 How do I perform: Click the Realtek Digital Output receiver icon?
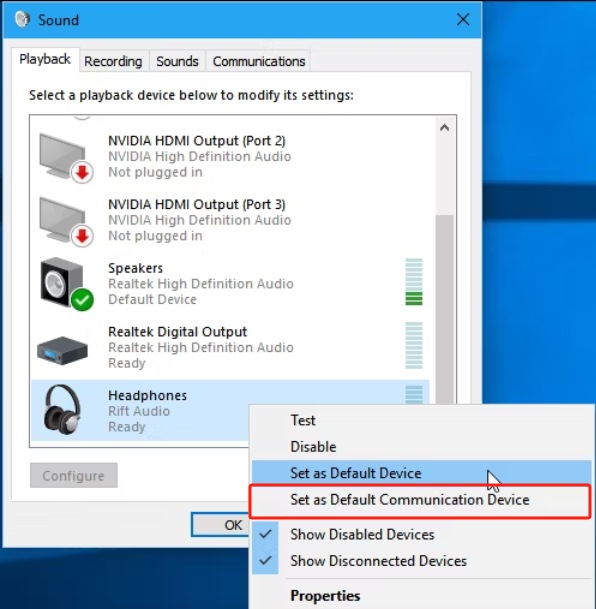(x=63, y=350)
